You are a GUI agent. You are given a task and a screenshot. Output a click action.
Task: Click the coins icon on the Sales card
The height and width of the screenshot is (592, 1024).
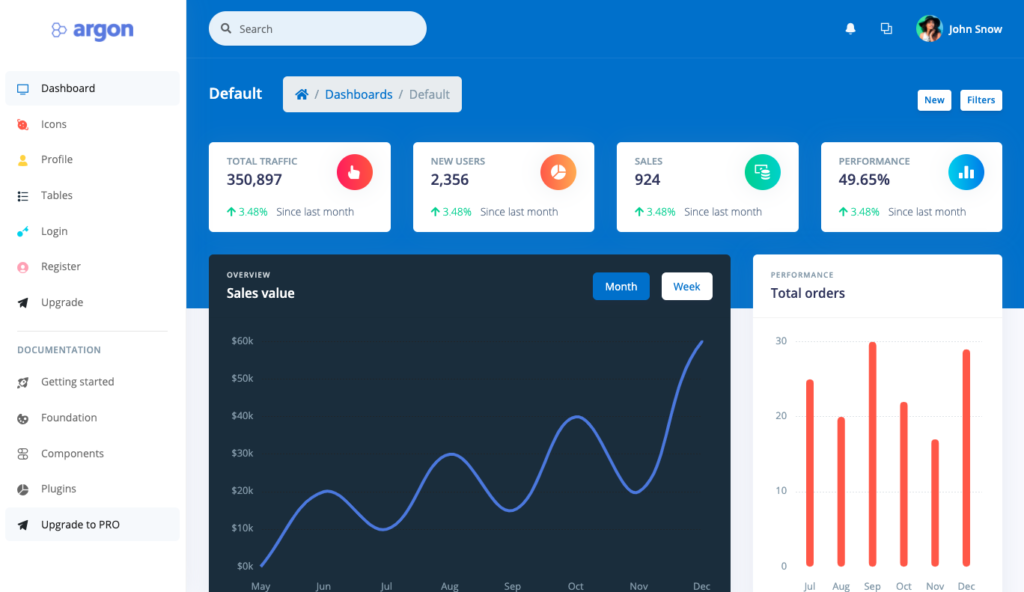coord(762,172)
